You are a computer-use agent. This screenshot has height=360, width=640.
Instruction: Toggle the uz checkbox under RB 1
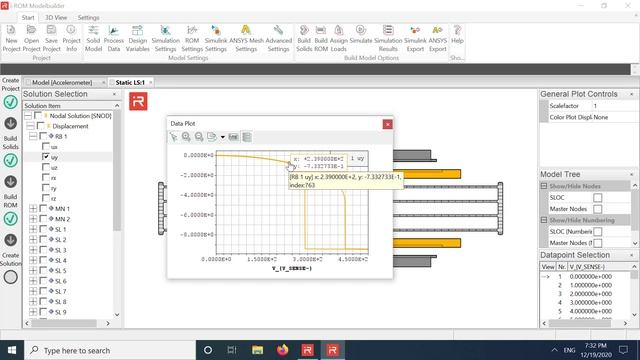coord(46,167)
